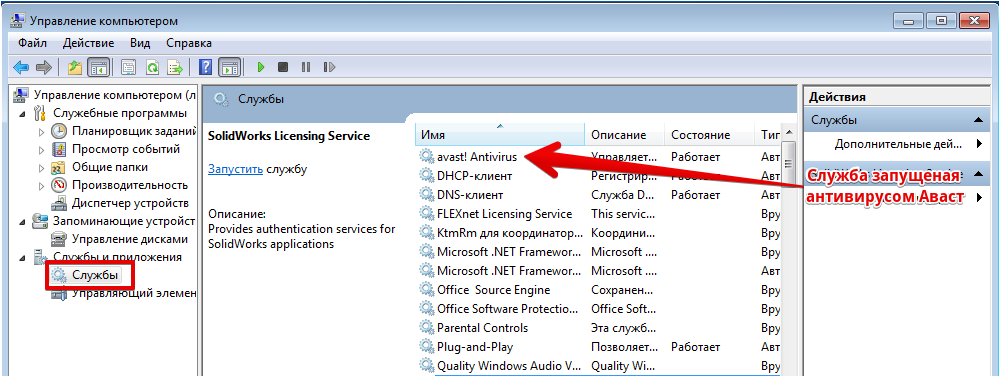Screen dimensions: 1000x377
Task: Click avast! Antivirus gear icon
Action: pos(426,156)
